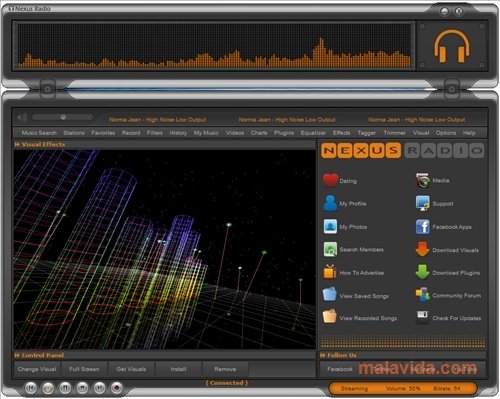
Task: Click the Install button
Action: [178, 369]
